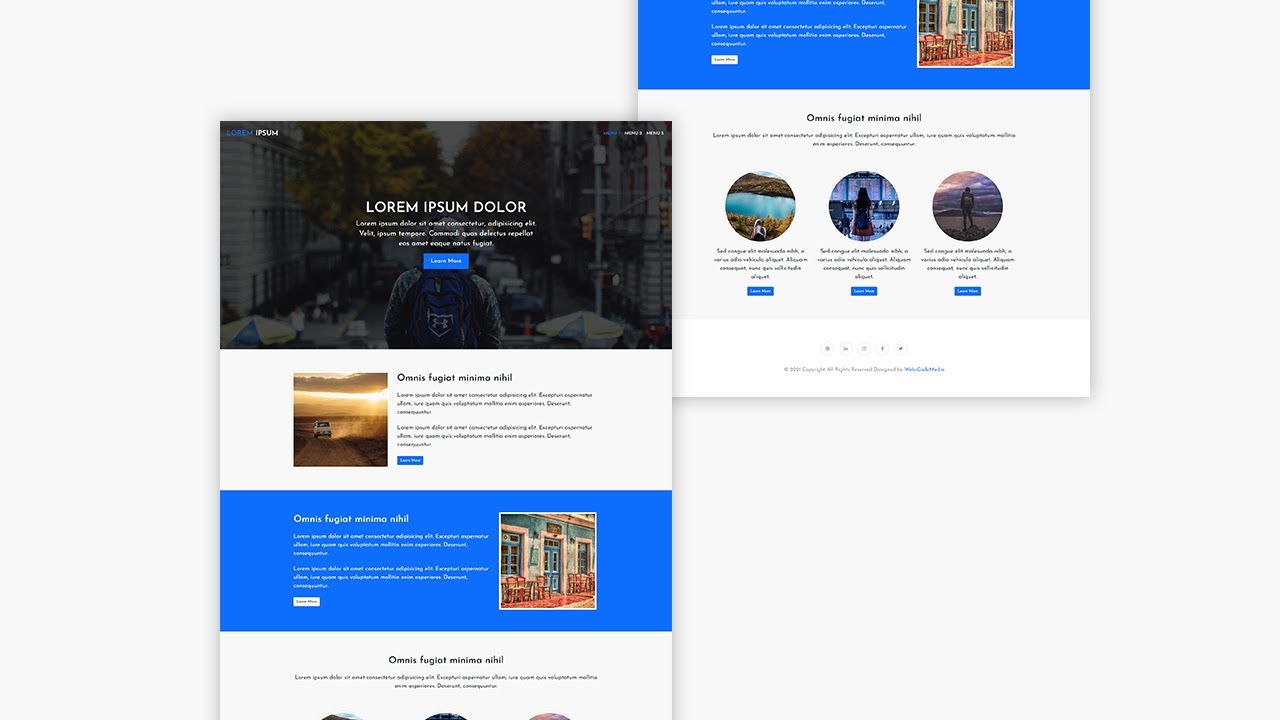
Task: Select MENU 2 in the navigation bar
Action: [x=633, y=133]
